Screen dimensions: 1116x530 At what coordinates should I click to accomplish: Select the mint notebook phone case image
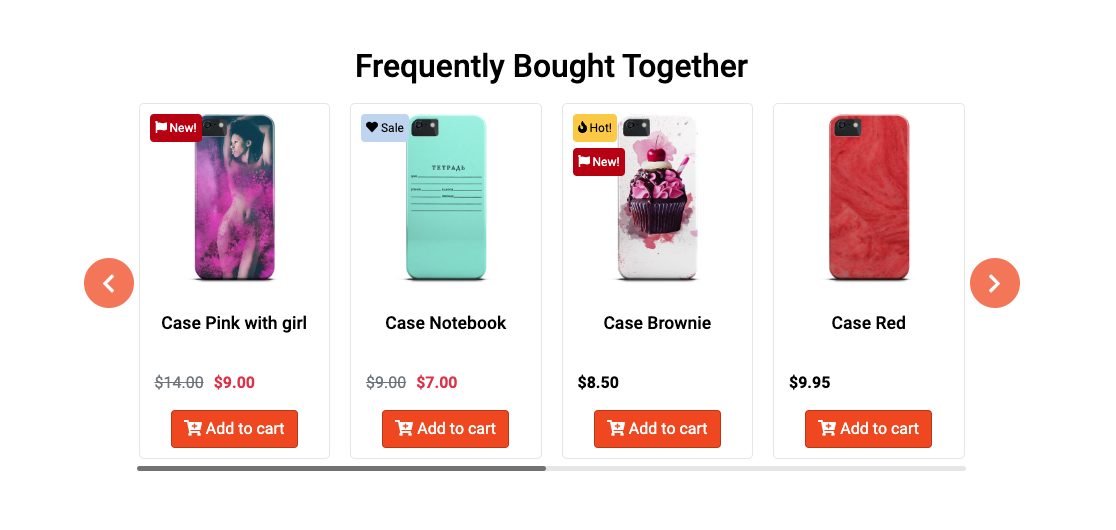tap(446, 198)
